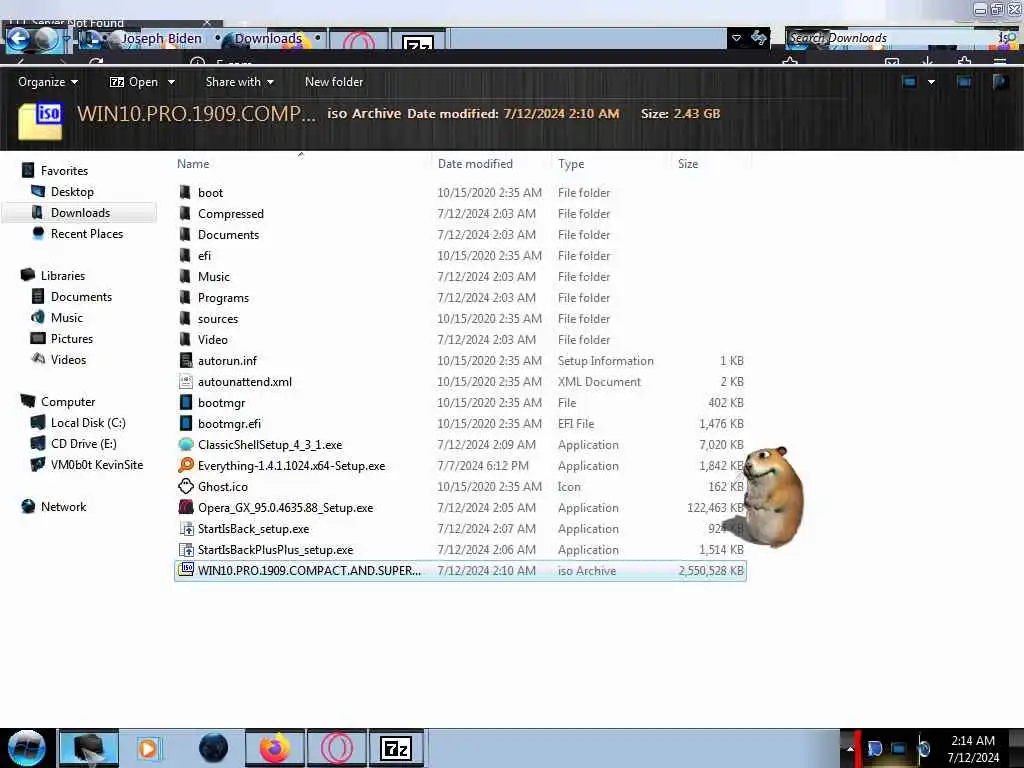The image size is (1024, 768).
Task: Expand the view options dropdown arrow
Action: [931, 82]
